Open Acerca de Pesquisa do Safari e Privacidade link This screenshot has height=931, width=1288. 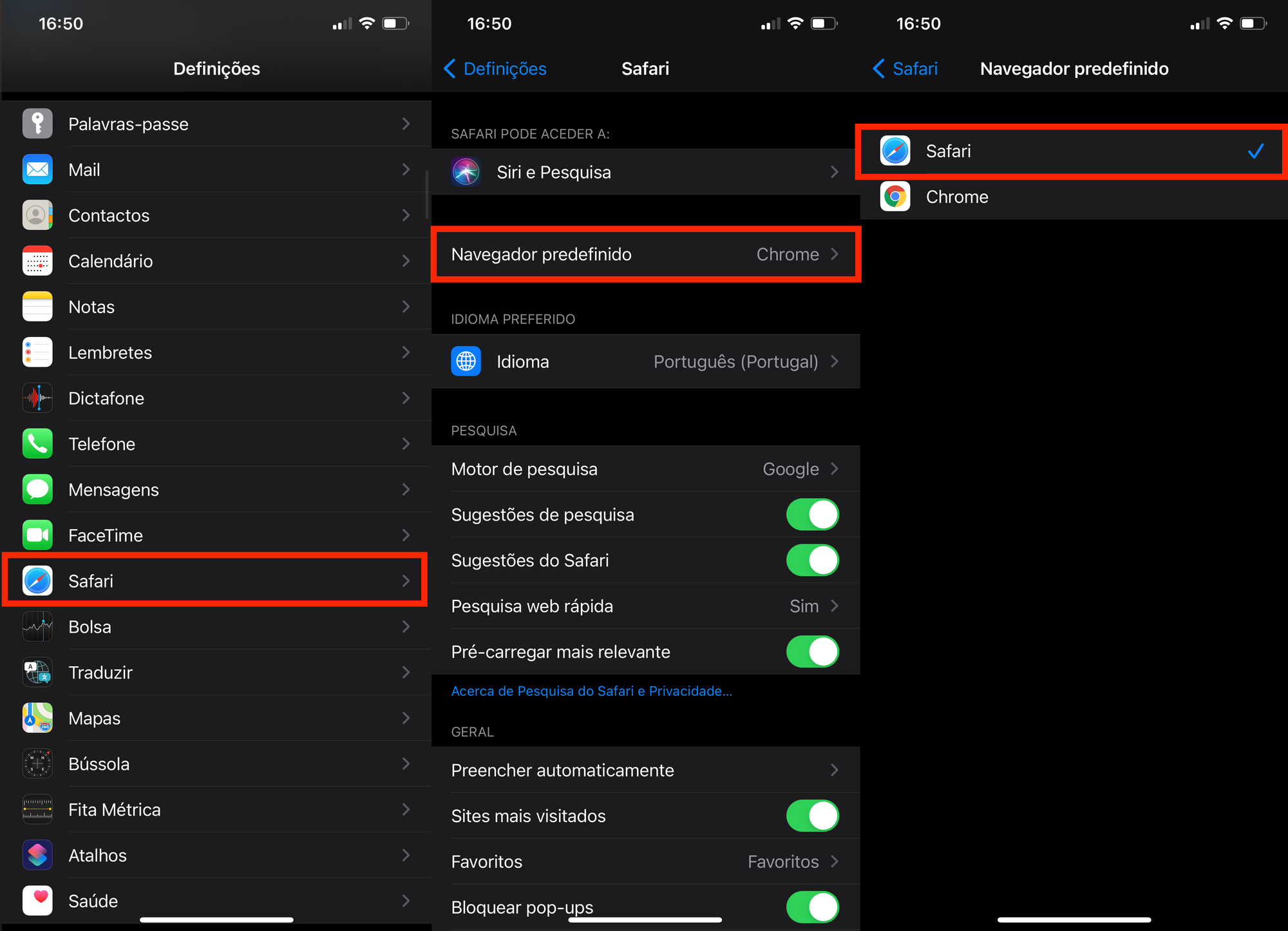(x=591, y=691)
